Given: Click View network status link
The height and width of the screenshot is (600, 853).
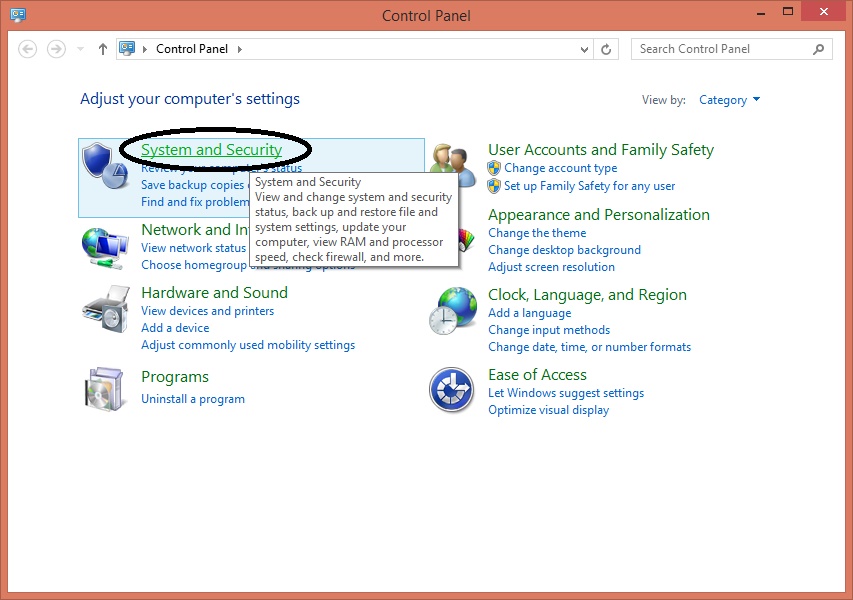Looking at the screenshot, I should [x=194, y=248].
